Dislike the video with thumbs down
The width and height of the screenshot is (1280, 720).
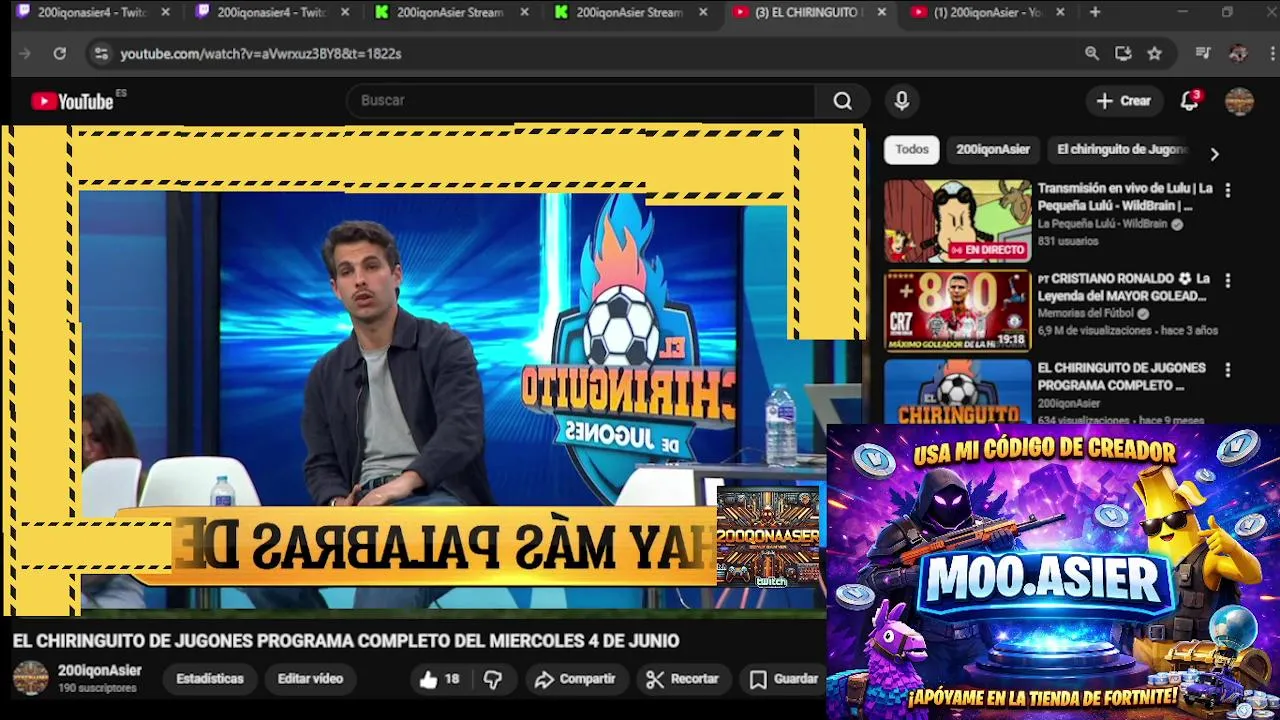pos(493,680)
